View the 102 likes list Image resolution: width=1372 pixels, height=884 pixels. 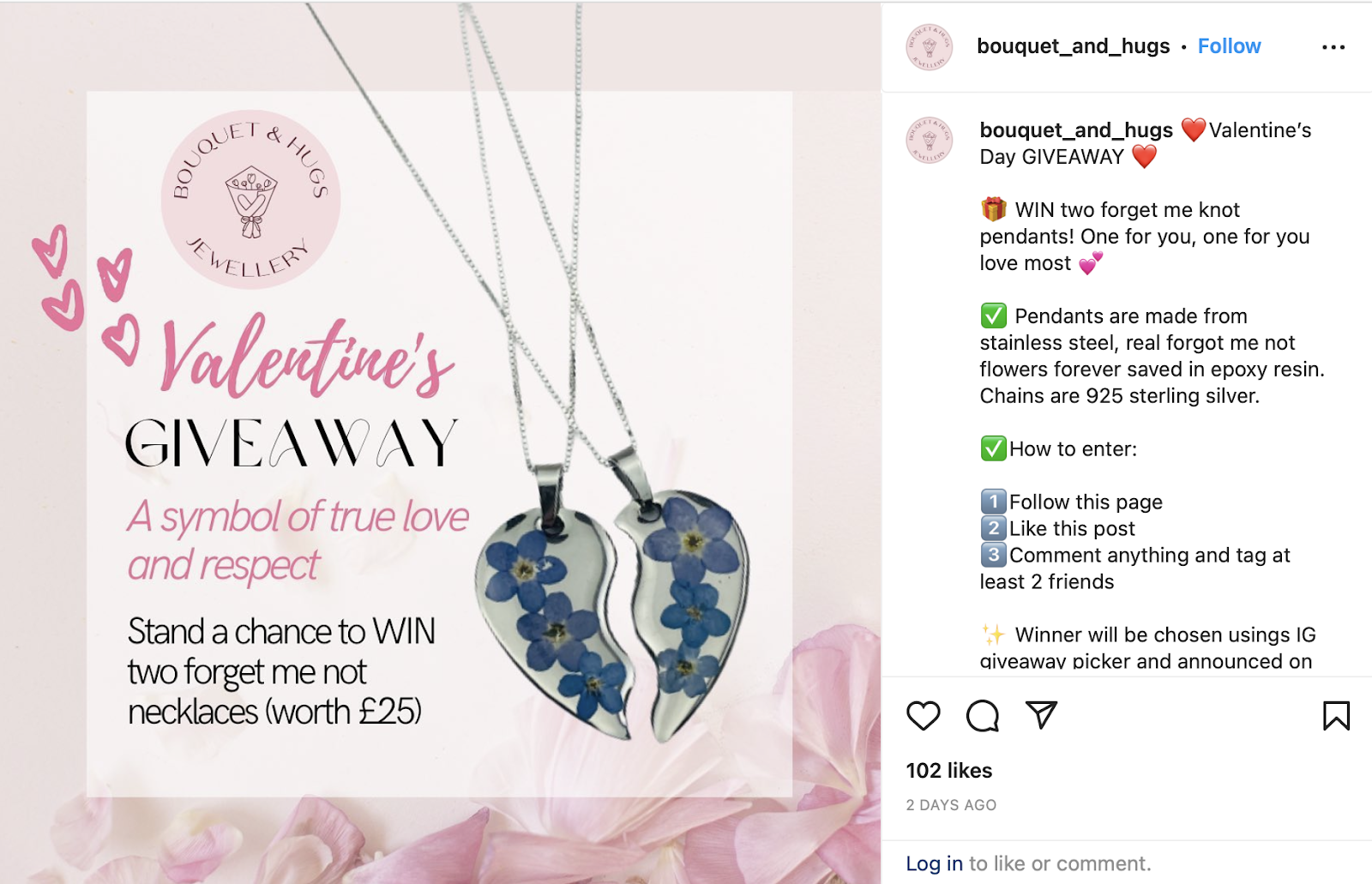click(x=949, y=771)
